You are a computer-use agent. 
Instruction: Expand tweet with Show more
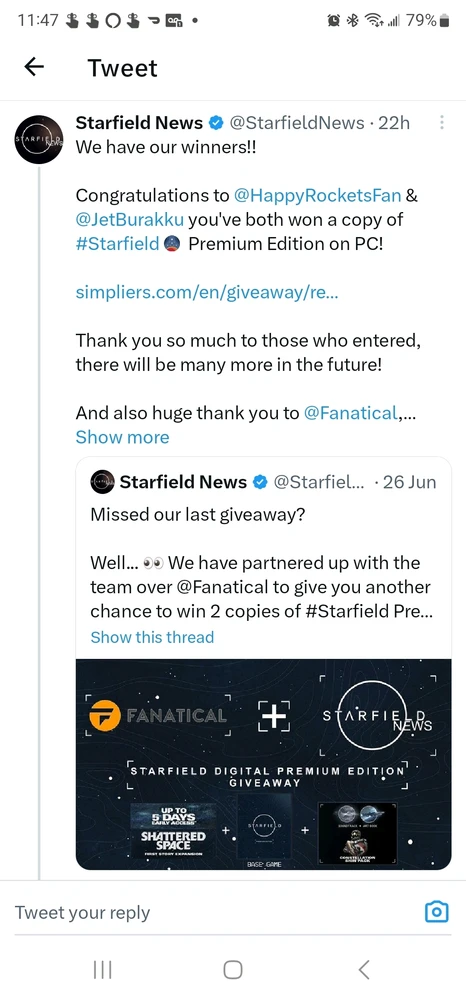point(122,437)
